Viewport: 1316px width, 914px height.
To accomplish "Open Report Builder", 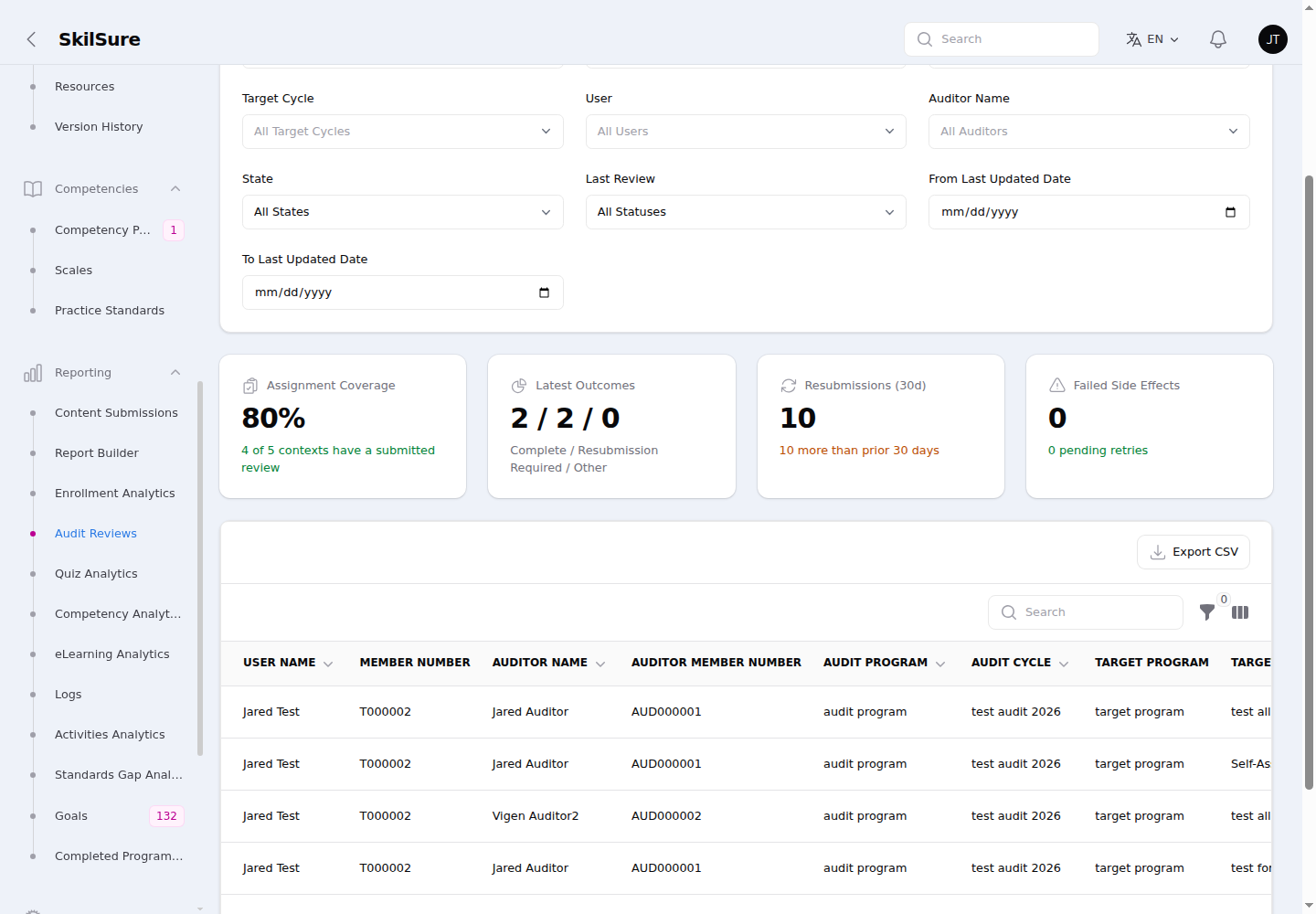I will pyautogui.click(x=97, y=453).
